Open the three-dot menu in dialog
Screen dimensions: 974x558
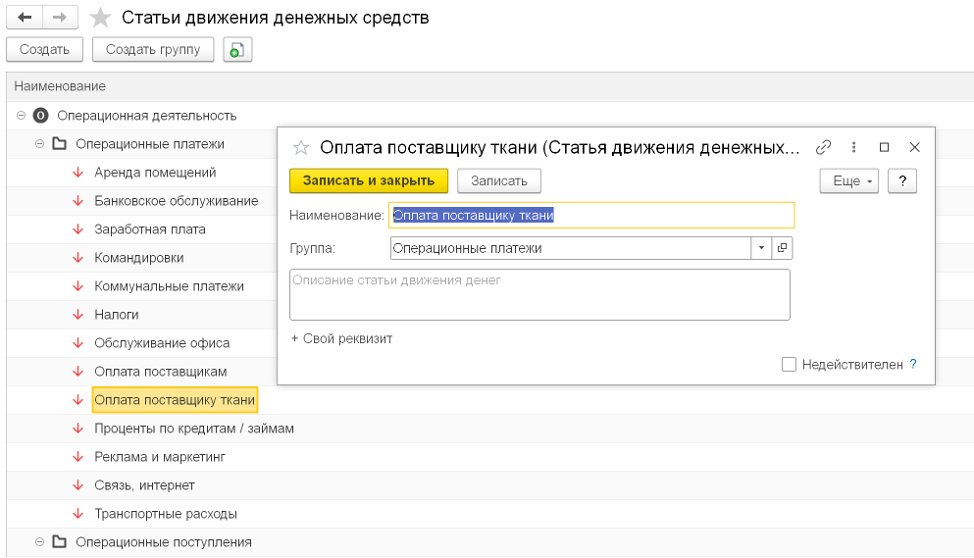tap(854, 147)
